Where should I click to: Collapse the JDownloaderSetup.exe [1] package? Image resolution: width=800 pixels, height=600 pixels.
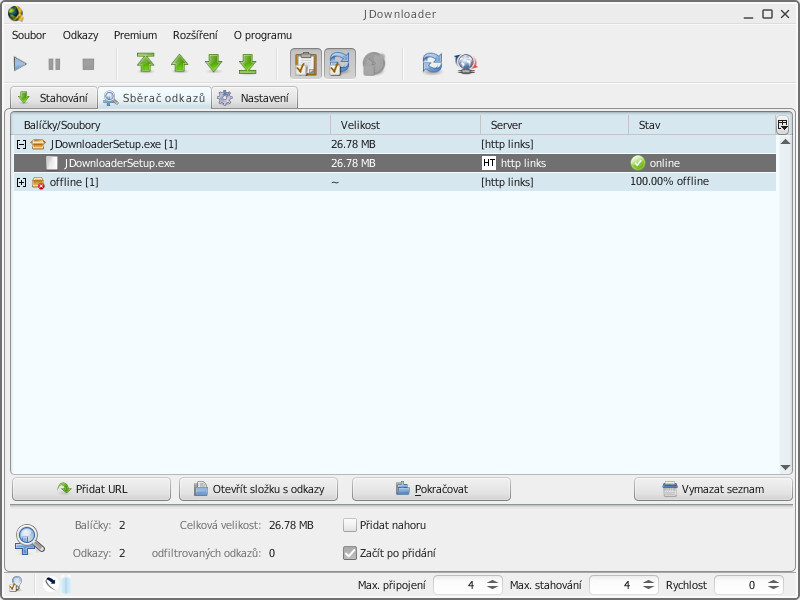[21, 144]
